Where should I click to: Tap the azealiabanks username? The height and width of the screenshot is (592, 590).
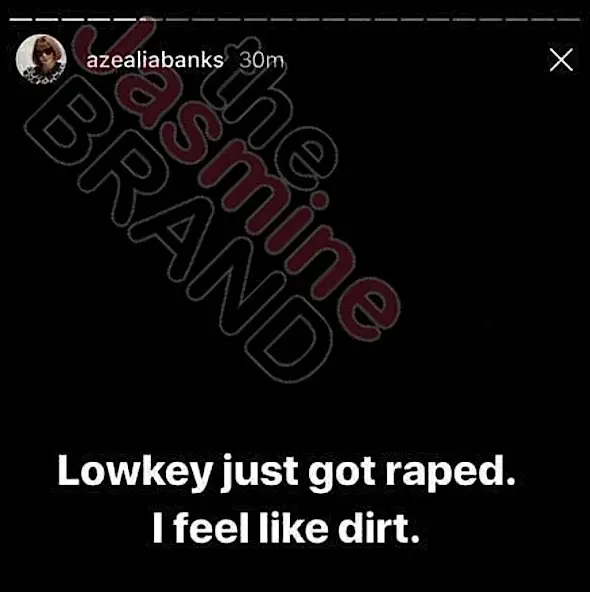click(x=155, y=60)
